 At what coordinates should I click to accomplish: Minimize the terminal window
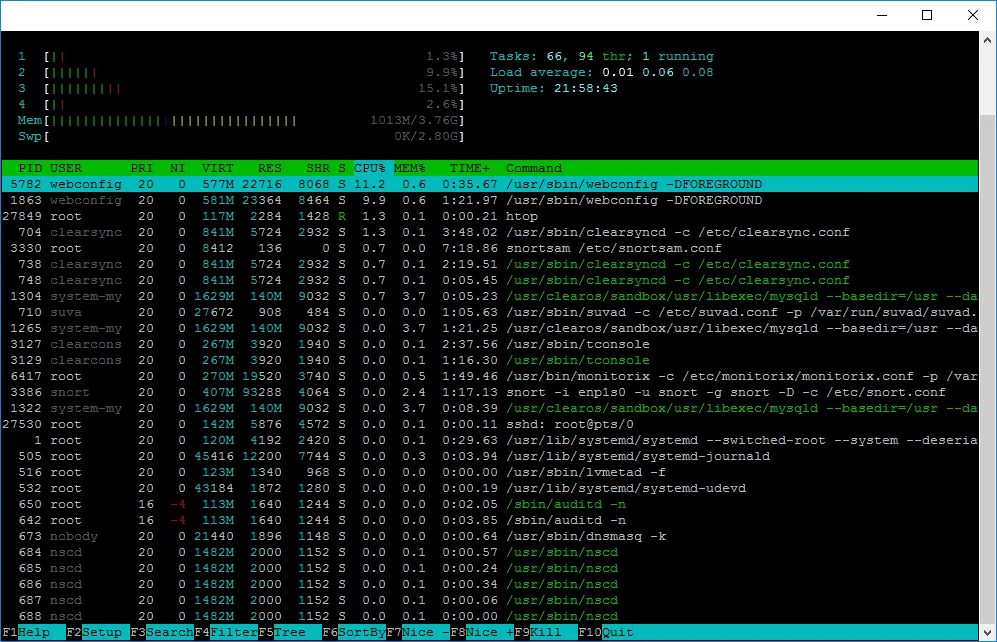pyautogui.click(x=882, y=15)
